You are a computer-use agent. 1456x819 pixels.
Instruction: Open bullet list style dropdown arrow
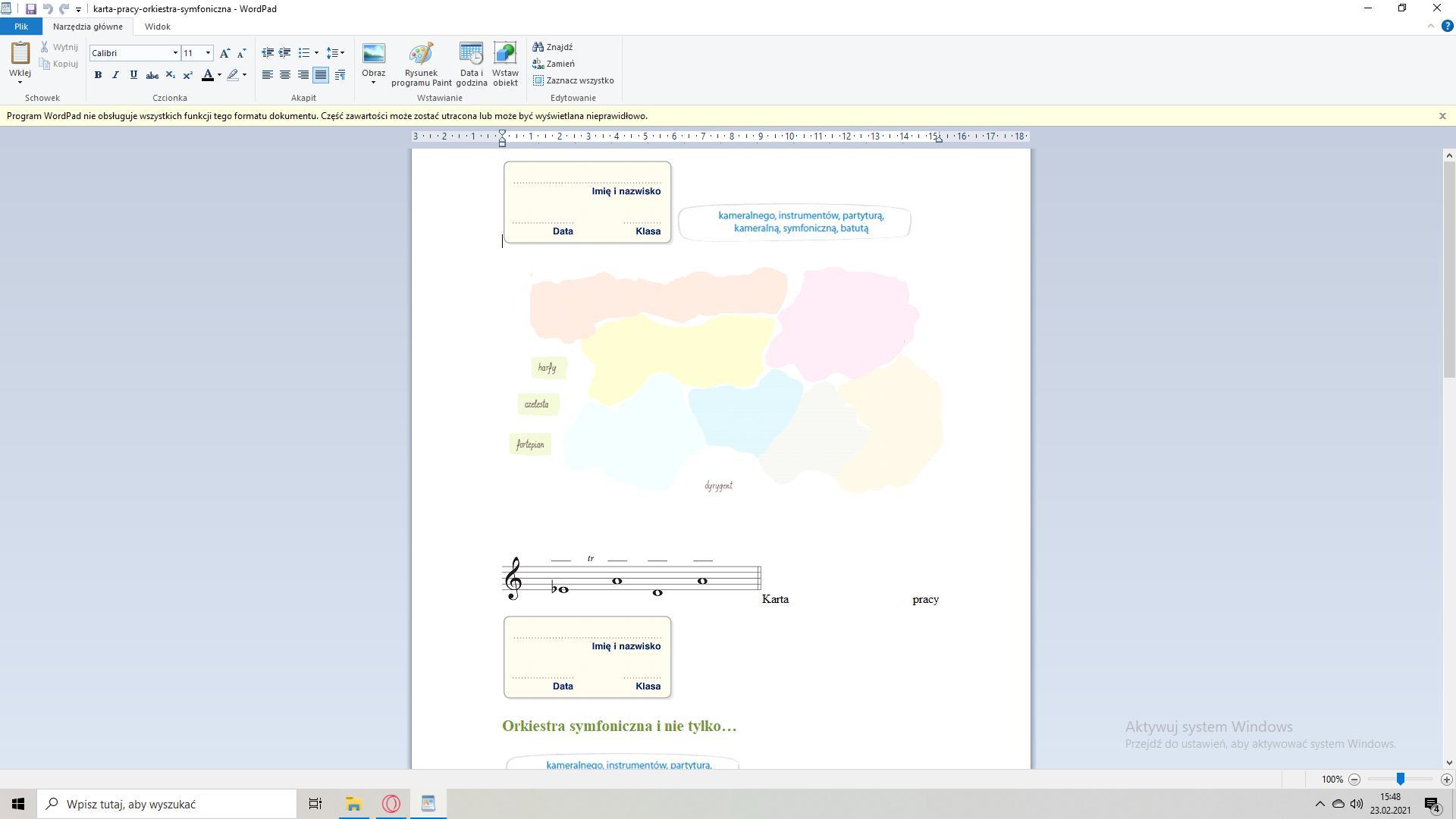tap(316, 53)
